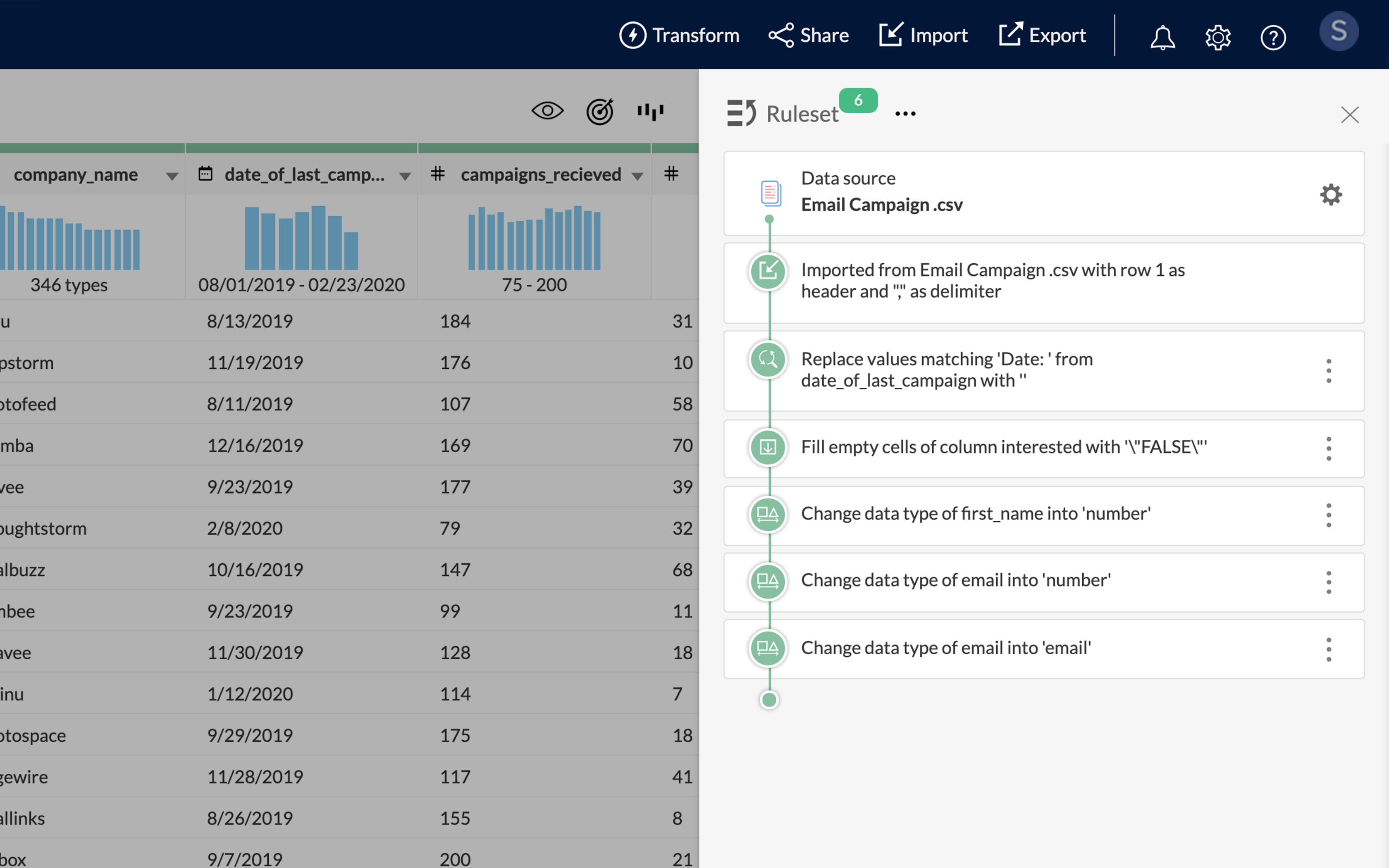
Task: Open the Transform menu
Action: click(x=680, y=36)
